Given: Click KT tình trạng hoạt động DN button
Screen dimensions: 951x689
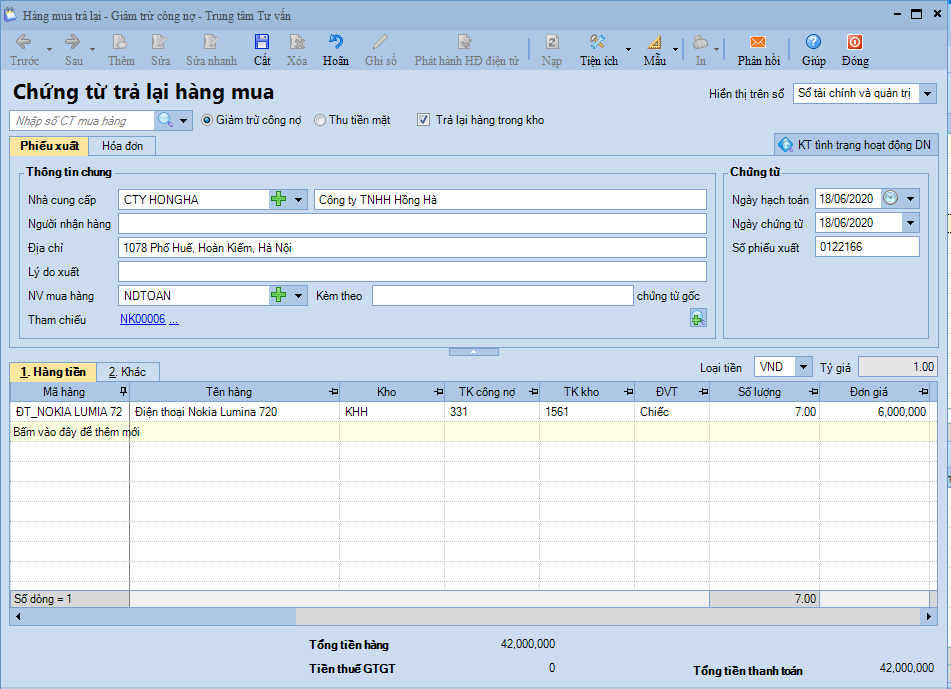Looking at the screenshot, I should click(856, 144).
